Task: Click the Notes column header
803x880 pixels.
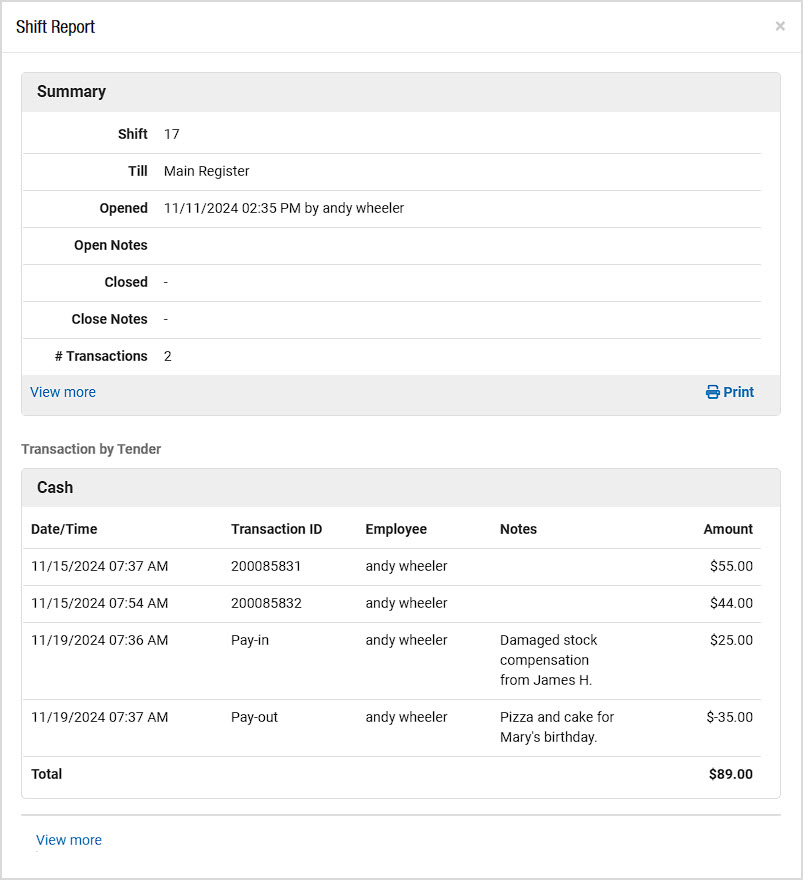Action: [518, 529]
